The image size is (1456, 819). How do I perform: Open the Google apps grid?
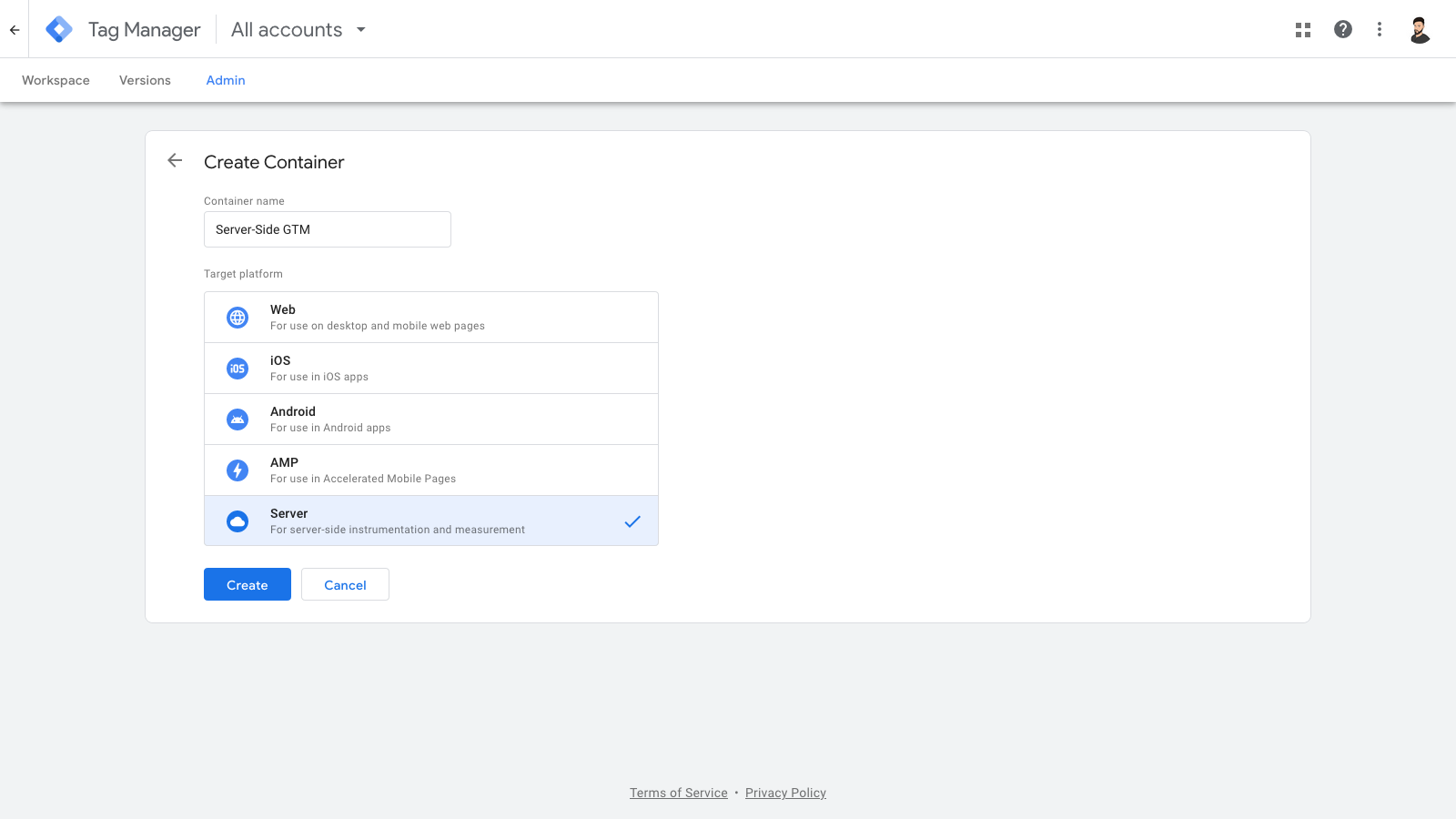[x=1303, y=30]
